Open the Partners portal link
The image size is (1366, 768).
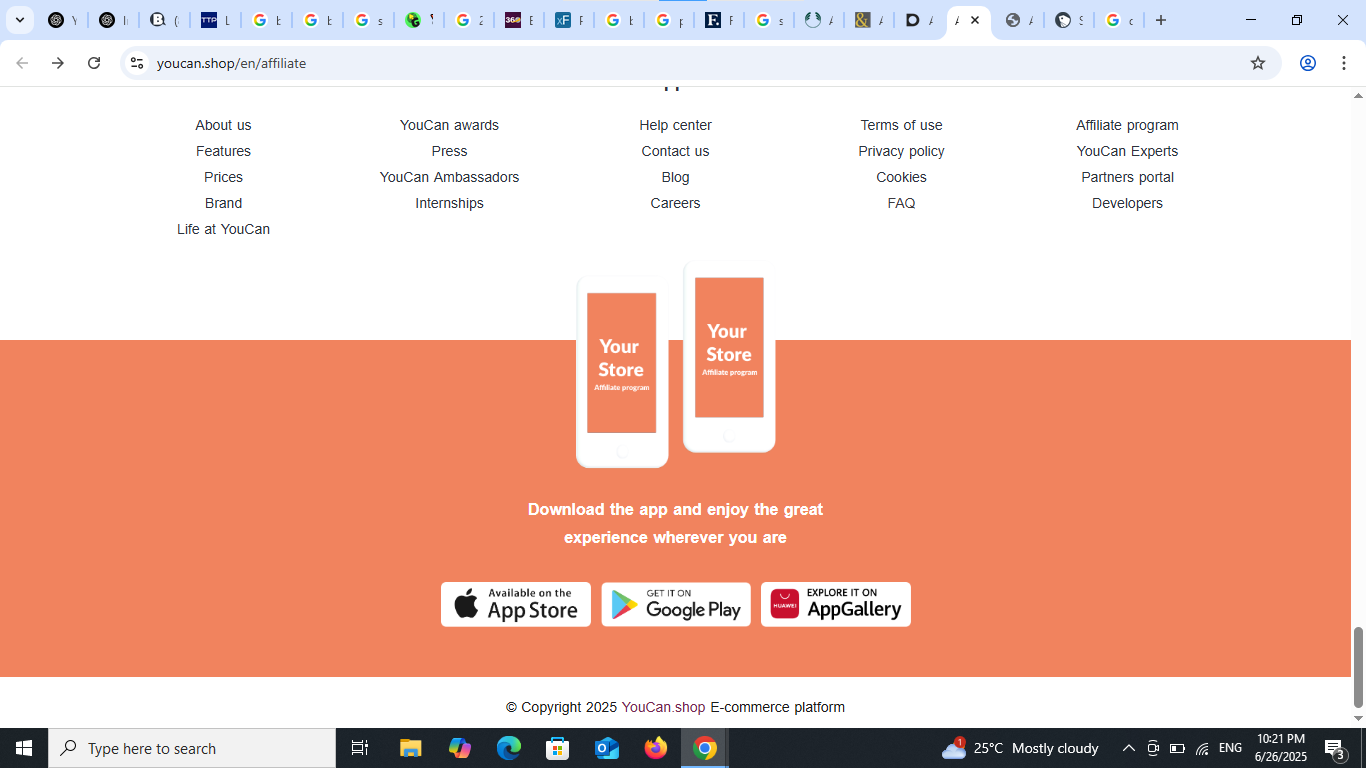pos(1127,177)
